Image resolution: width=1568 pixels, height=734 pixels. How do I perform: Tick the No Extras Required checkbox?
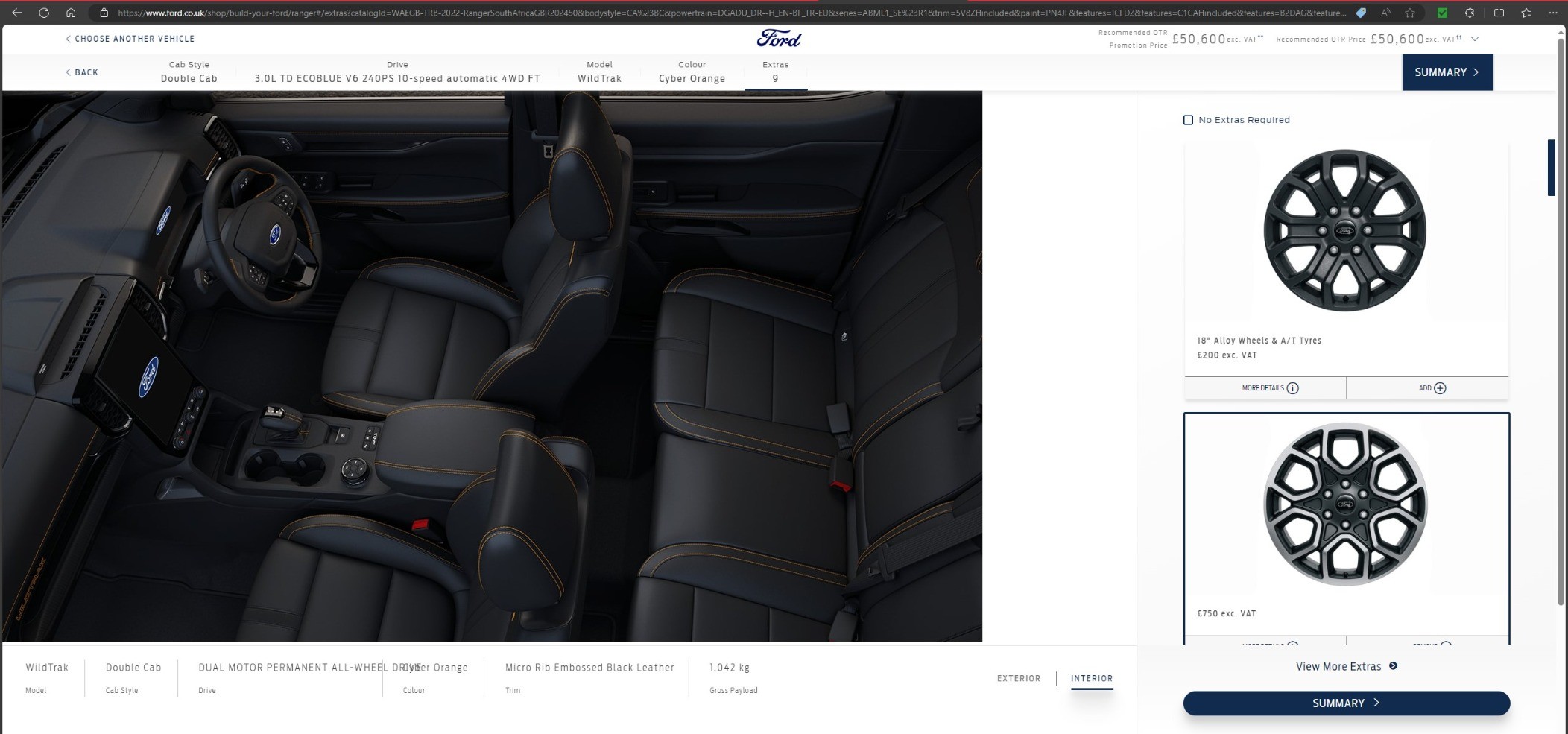1188,120
